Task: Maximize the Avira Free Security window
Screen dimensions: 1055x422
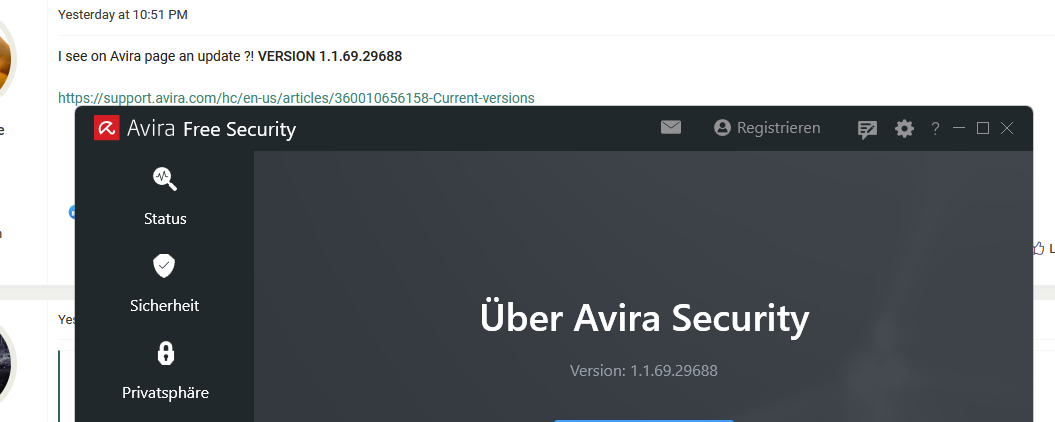Action: pyautogui.click(x=983, y=128)
